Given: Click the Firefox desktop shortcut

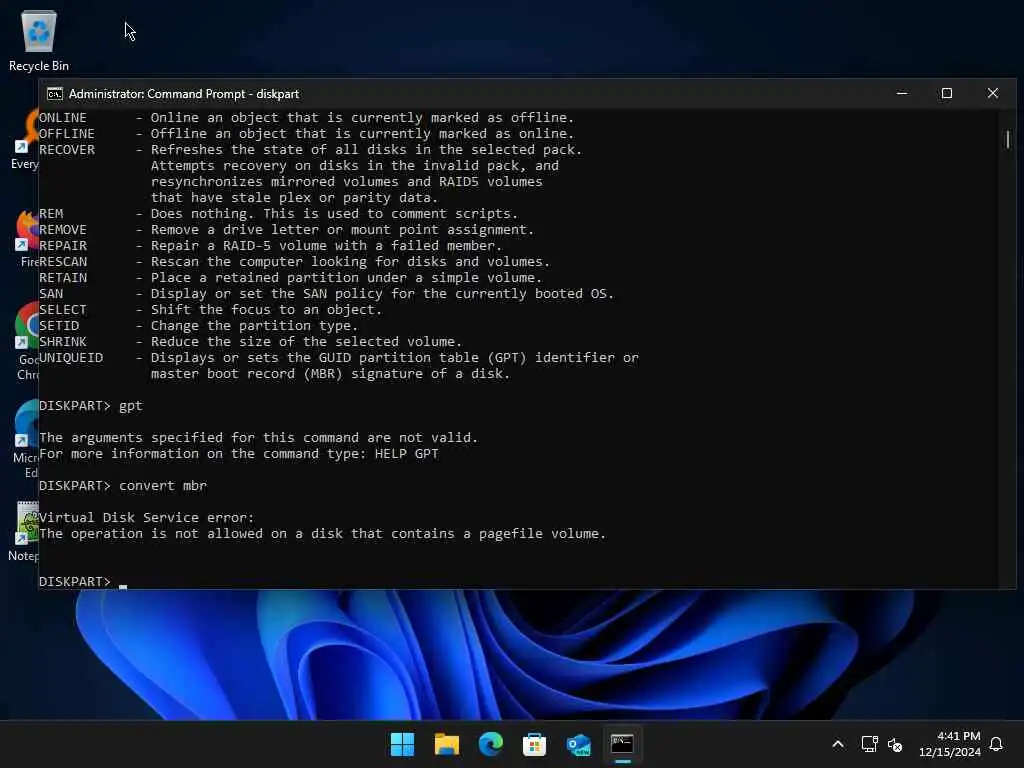Looking at the screenshot, I should pyautogui.click(x=26, y=239).
